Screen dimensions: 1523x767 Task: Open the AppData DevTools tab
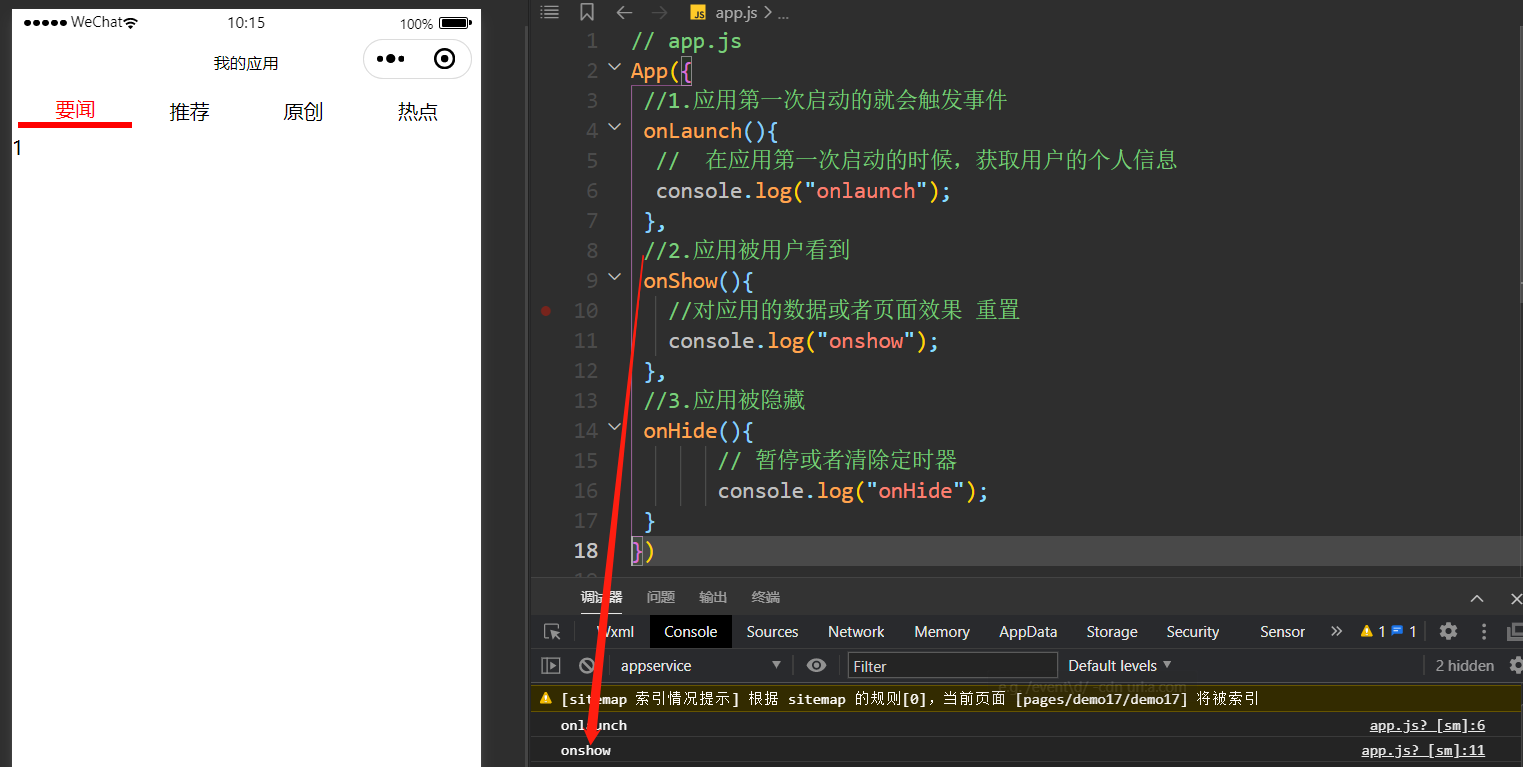tap(1028, 632)
